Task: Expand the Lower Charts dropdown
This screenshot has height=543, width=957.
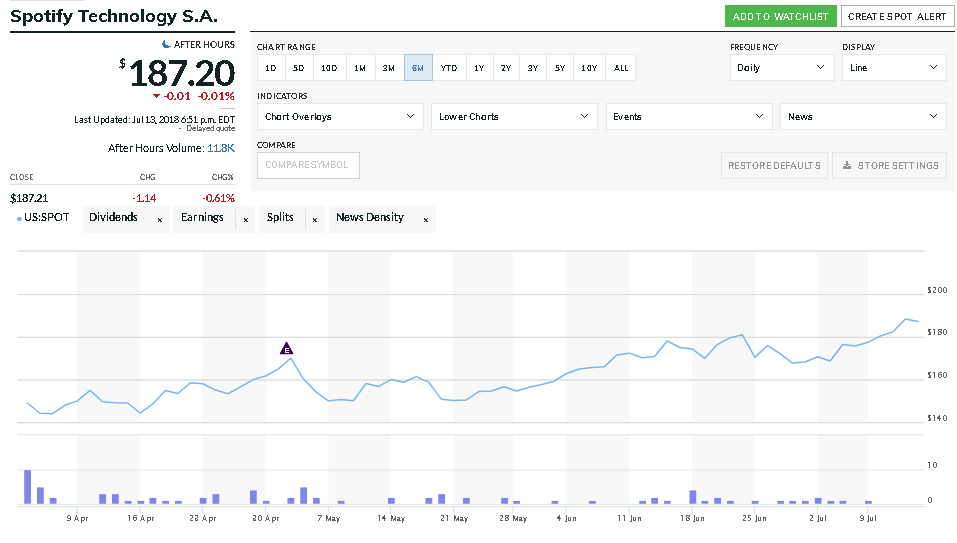Action: [514, 117]
